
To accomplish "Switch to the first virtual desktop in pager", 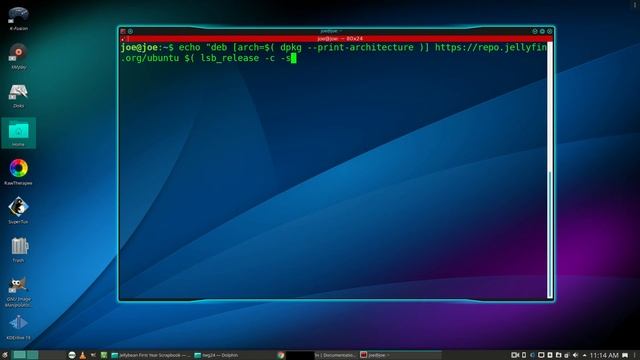I will (19, 355).
